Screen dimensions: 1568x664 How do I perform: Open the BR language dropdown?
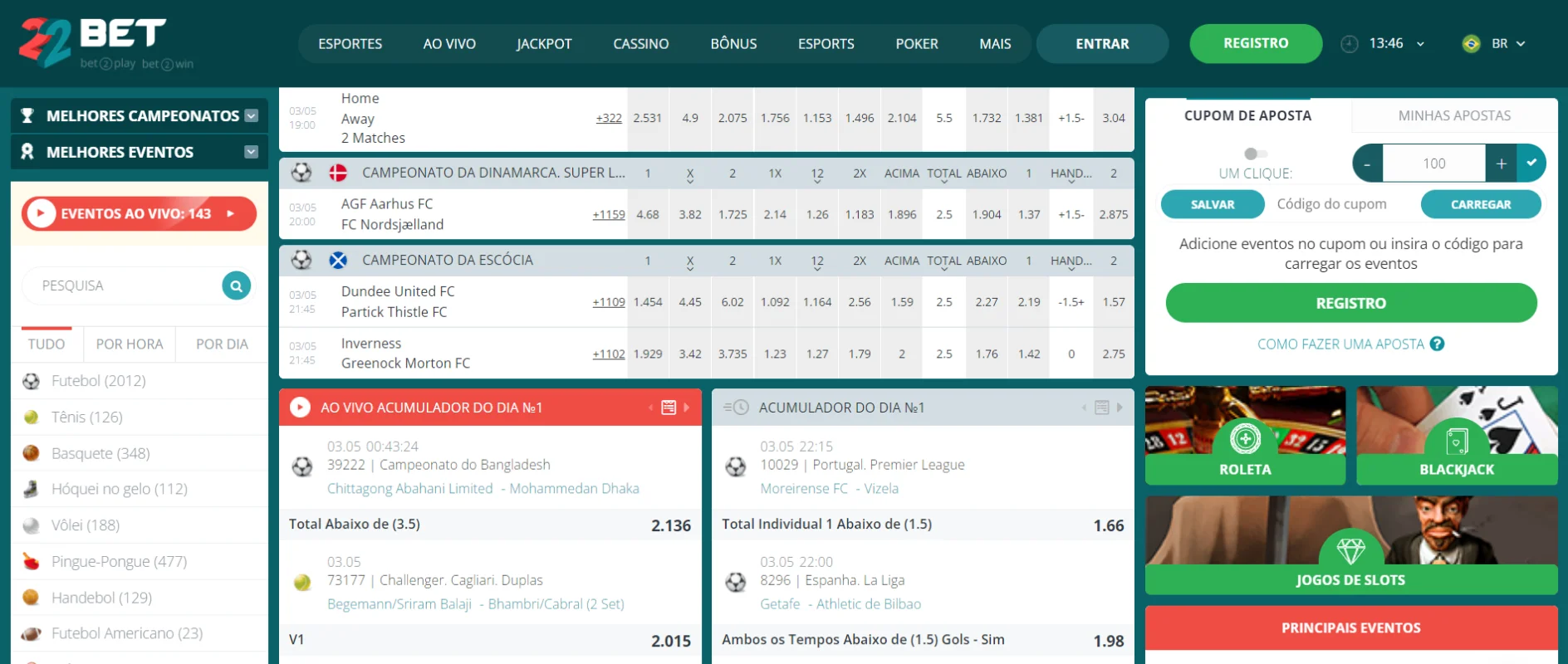coord(1521,44)
